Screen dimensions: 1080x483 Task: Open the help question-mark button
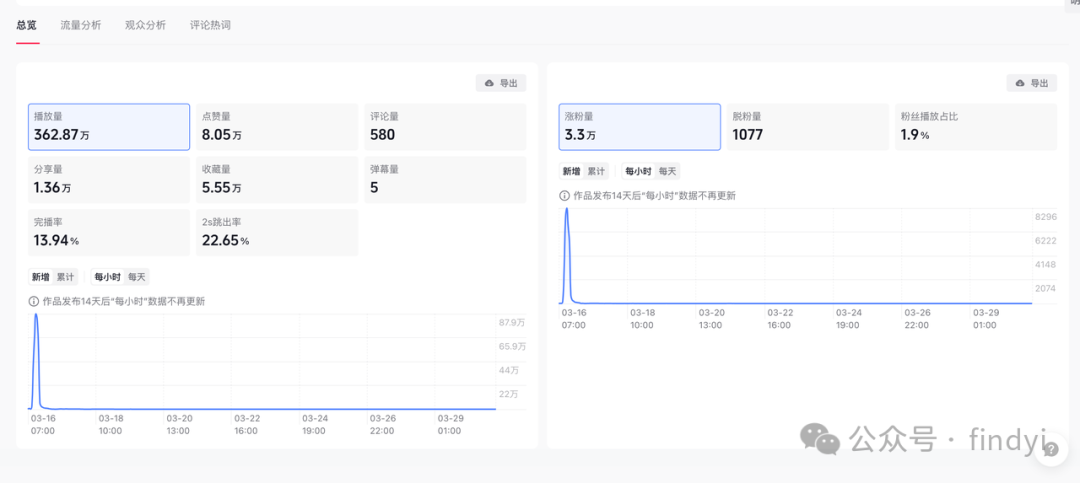pyautogui.click(x=1051, y=450)
